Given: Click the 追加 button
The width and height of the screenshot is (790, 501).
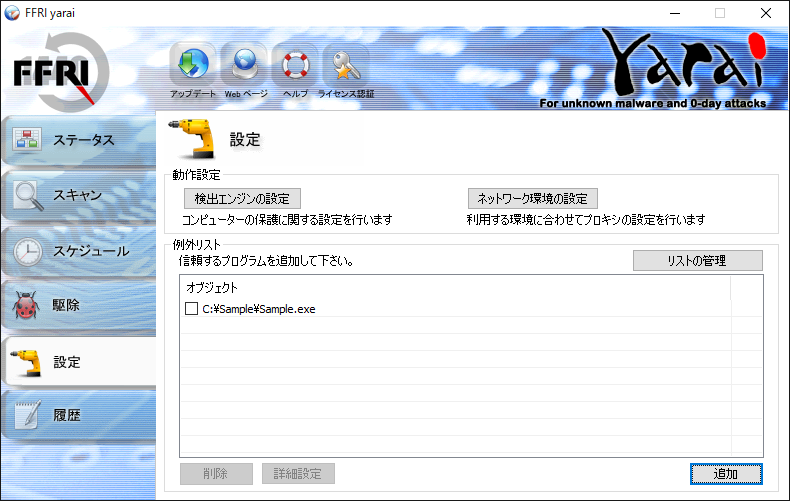Looking at the screenshot, I should tap(726, 474).
